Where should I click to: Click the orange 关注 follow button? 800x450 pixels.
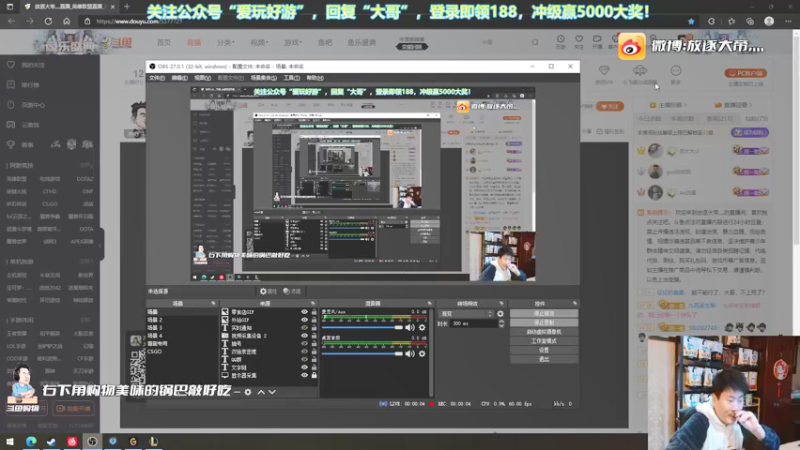click(609, 106)
